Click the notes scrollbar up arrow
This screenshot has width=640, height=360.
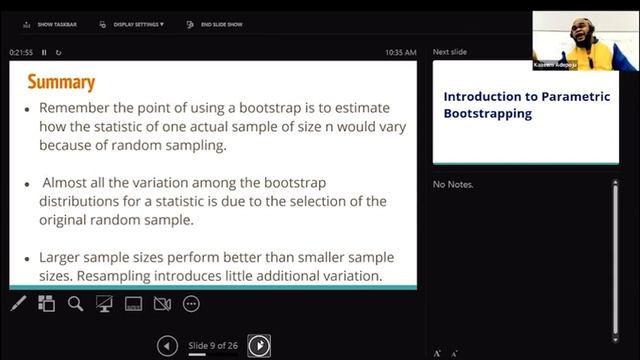[x=616, y=182]
